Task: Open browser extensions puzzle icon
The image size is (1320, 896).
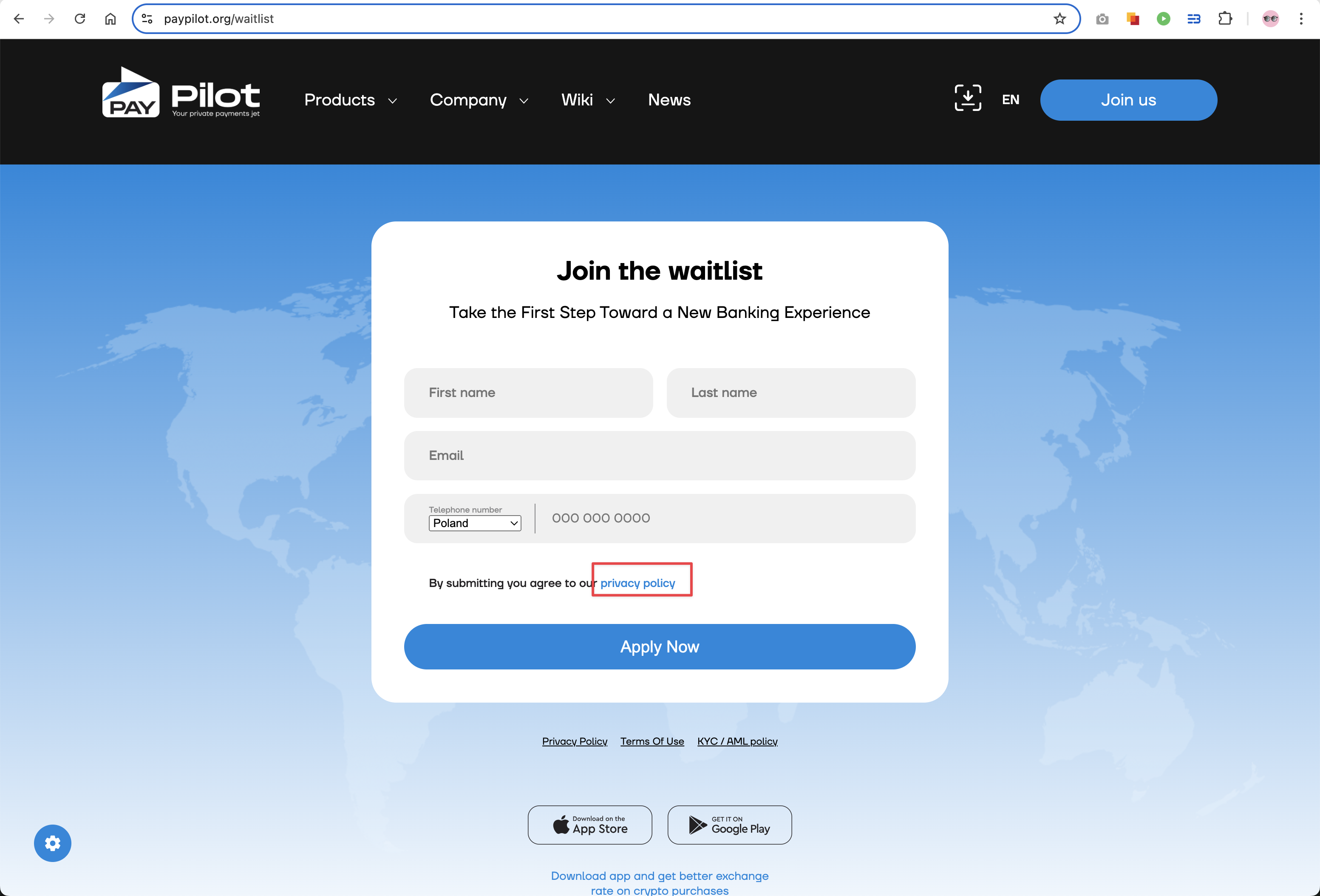Action: click(1225, 19)
